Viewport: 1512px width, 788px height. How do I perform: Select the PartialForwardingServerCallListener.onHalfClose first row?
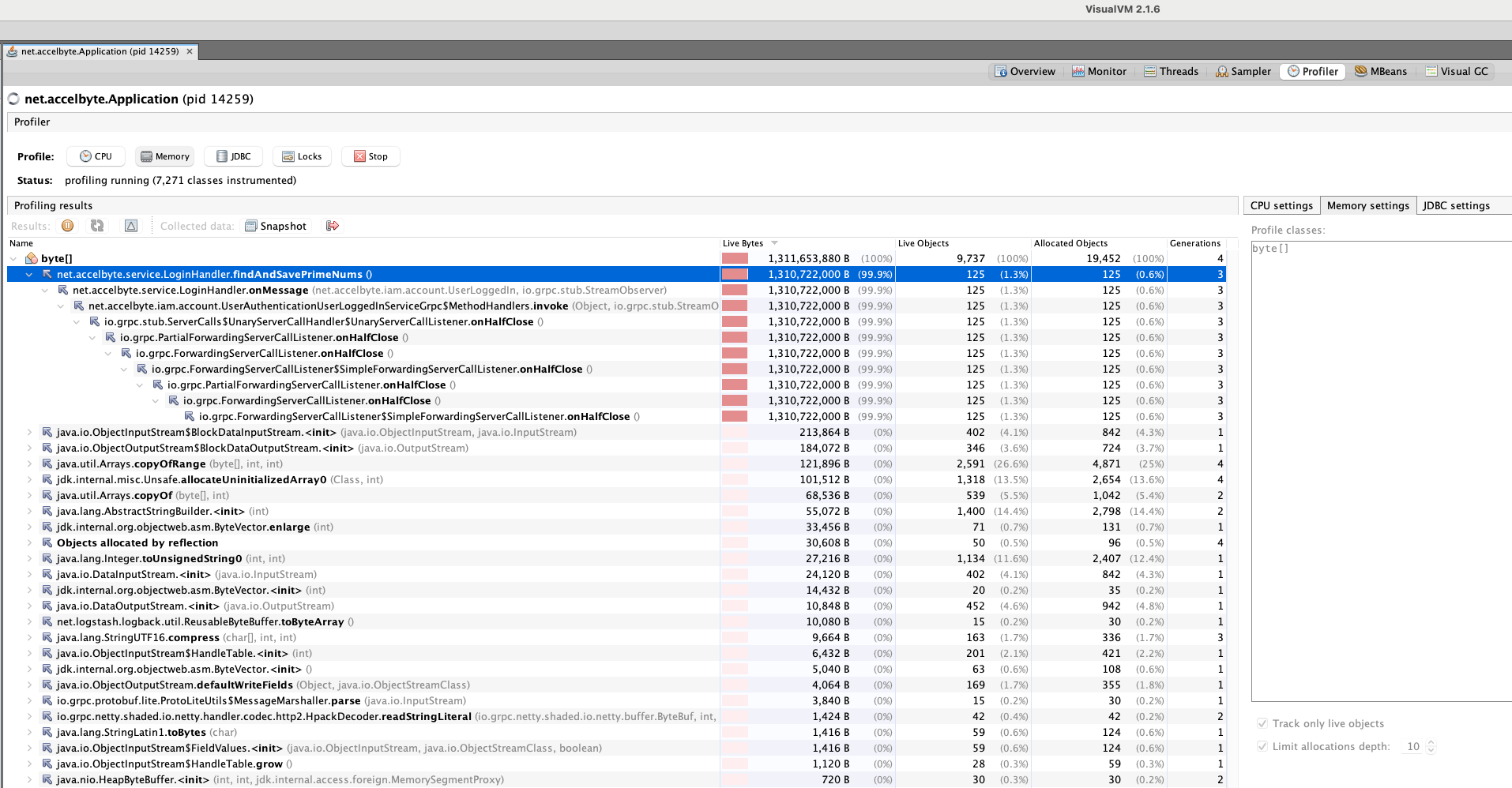coord(616,337)
